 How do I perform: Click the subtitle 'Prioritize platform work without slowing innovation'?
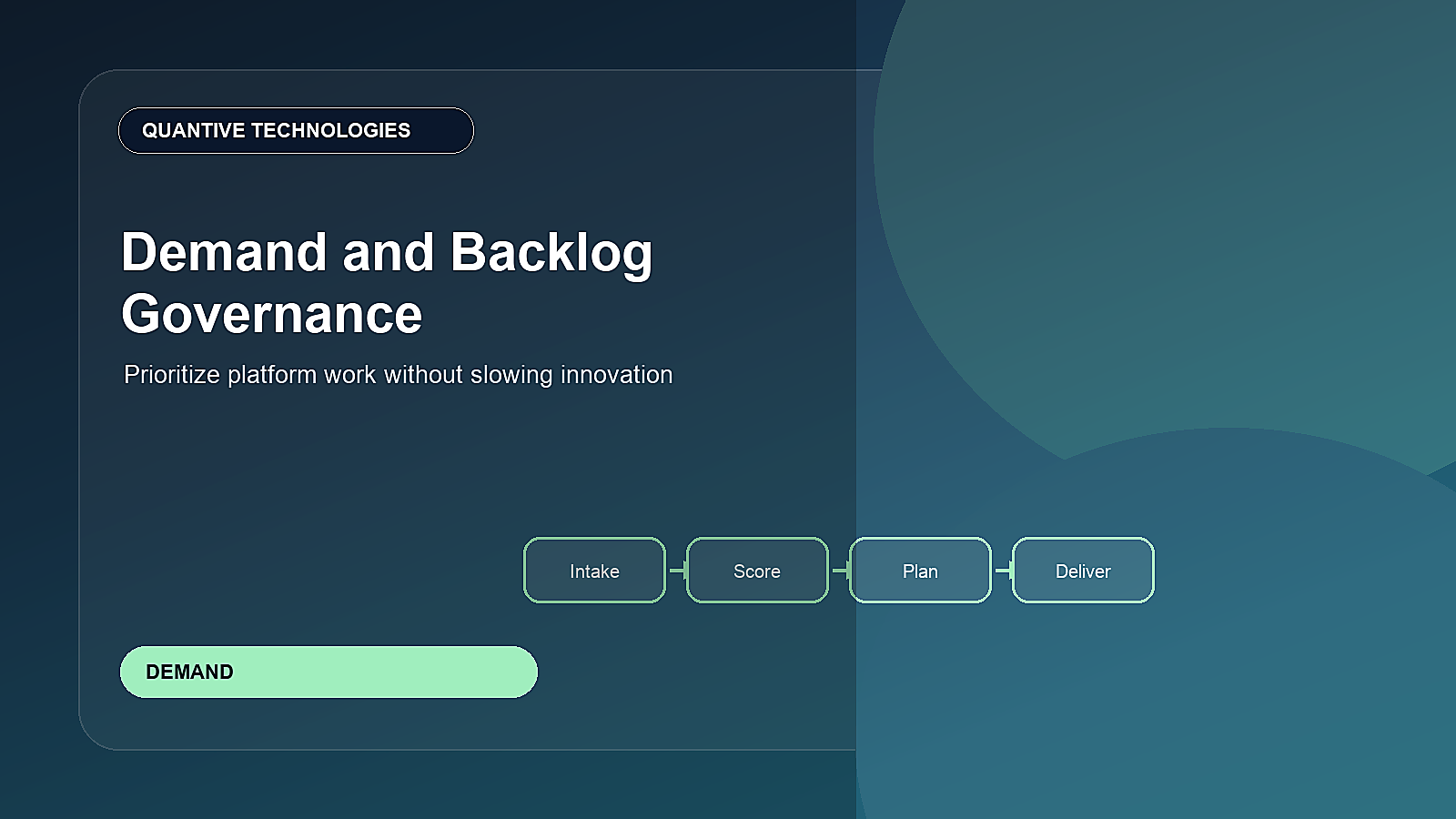tap(399, 375)
